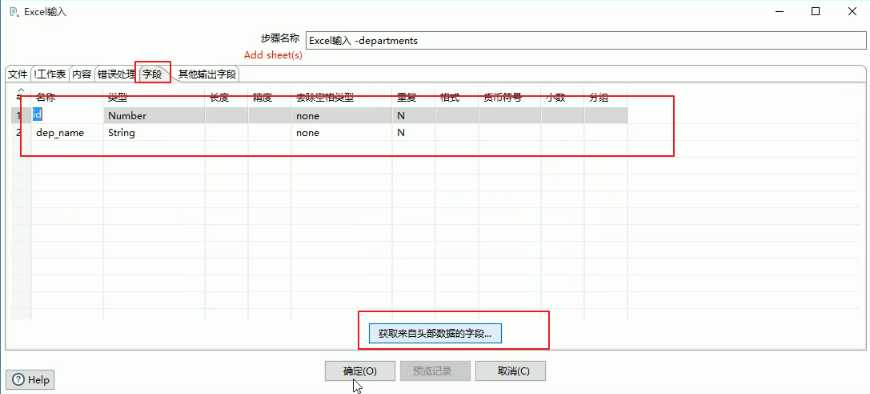Click the none cell in dep_name row
The height and width of the screenshot is (394, 870).
341,133
